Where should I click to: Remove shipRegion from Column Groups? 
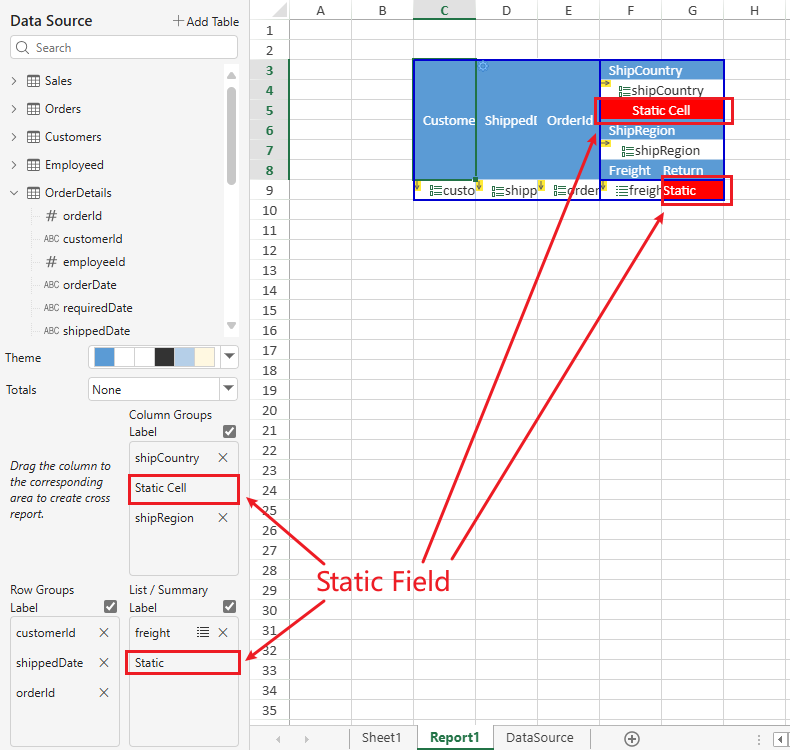pyautogui.click(x=223, y=518)
